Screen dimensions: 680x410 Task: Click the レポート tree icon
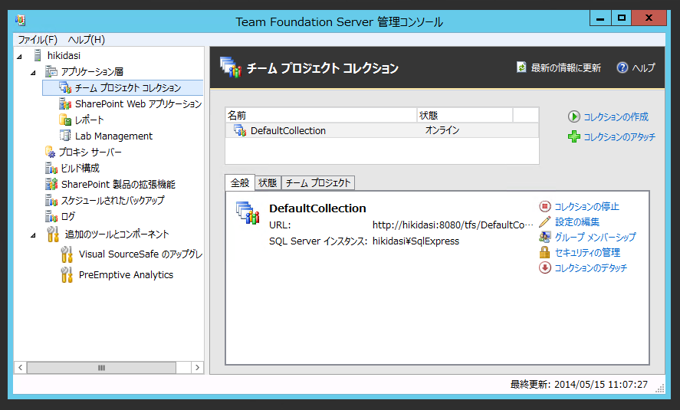click(x=65, y=120)
